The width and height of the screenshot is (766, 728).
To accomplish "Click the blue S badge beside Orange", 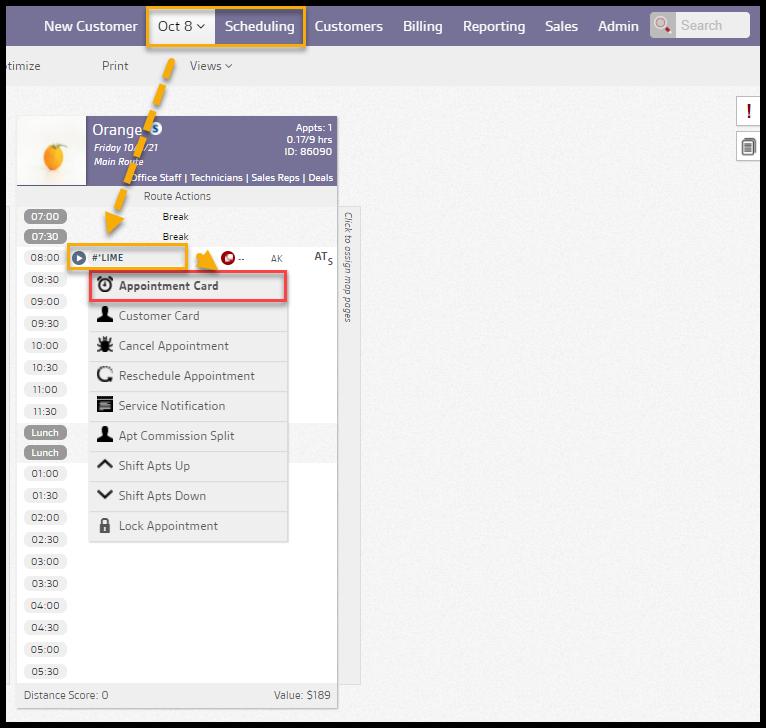I will point(156,129).
